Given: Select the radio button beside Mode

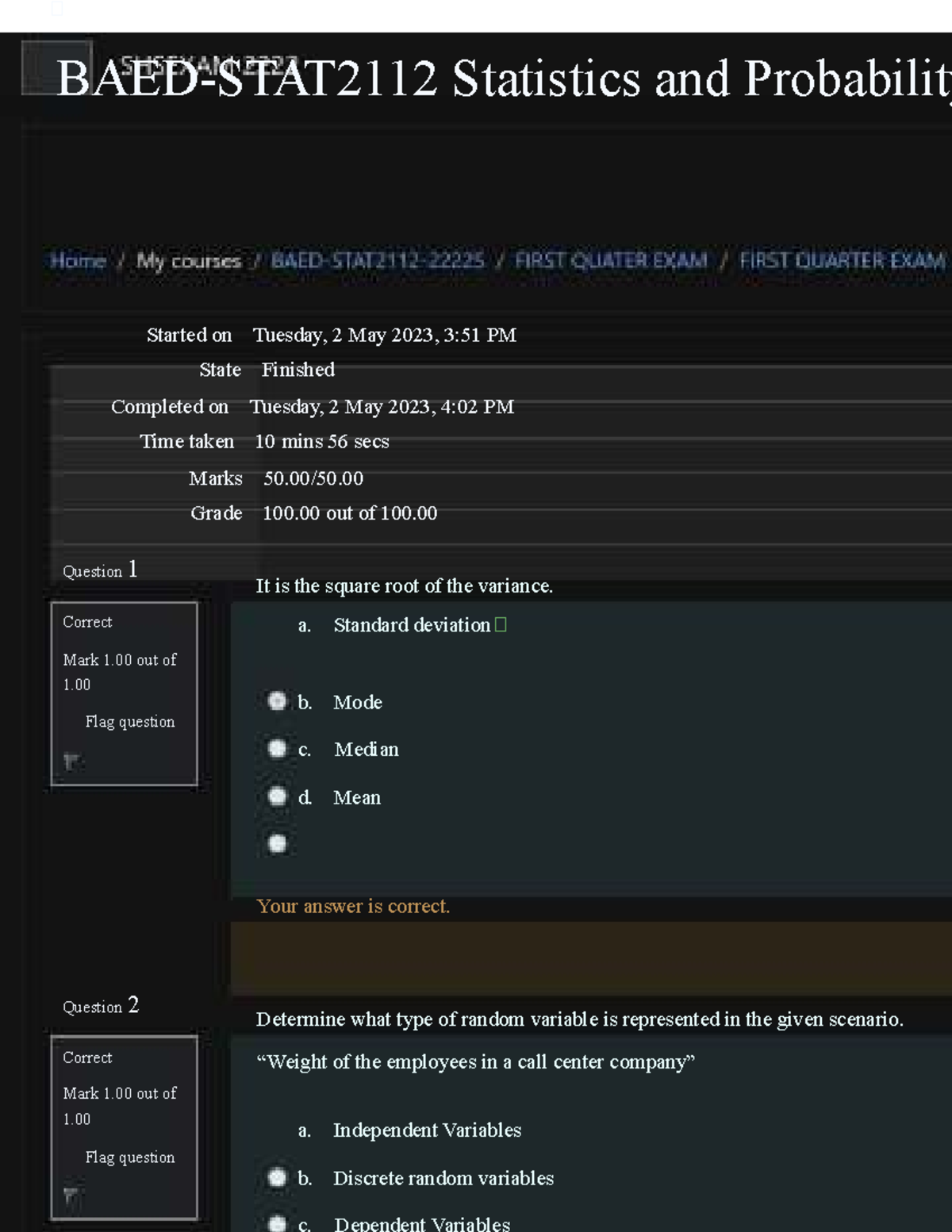Looking at the screenshot, I should click(x=277, y=701).
